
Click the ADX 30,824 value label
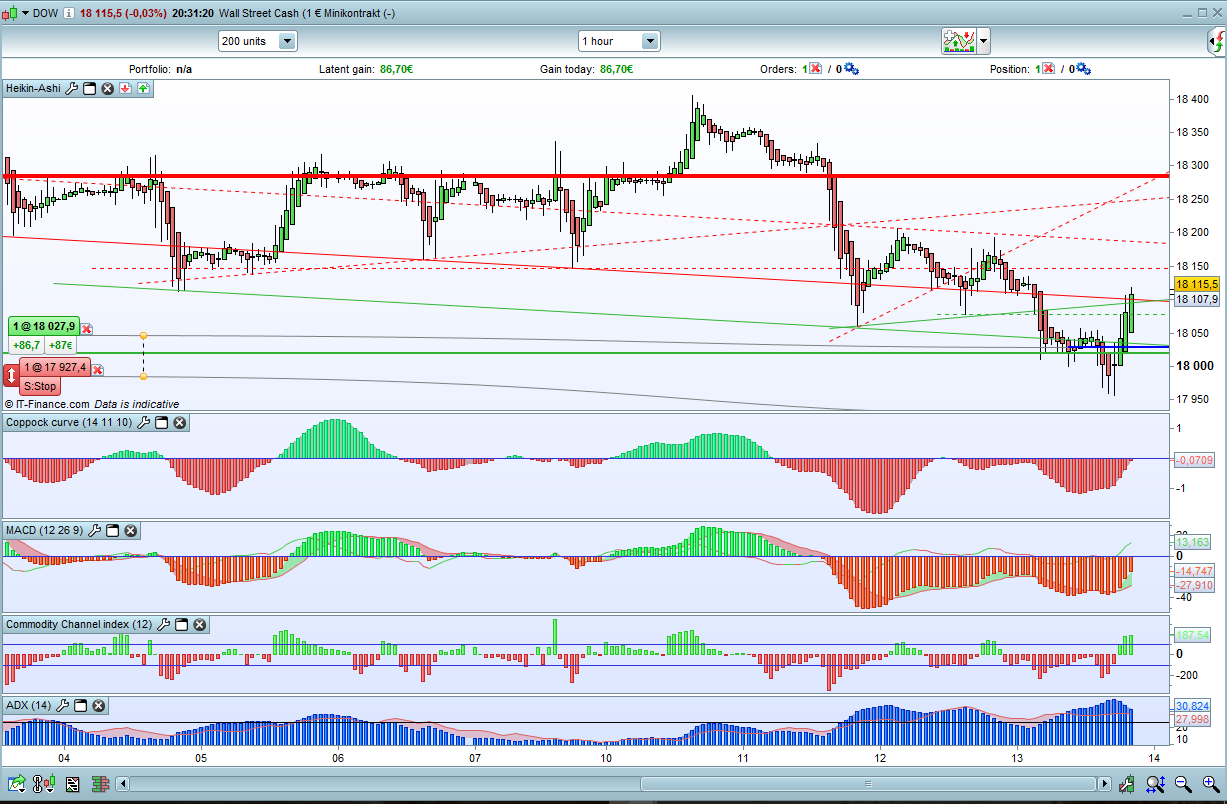1192,706
